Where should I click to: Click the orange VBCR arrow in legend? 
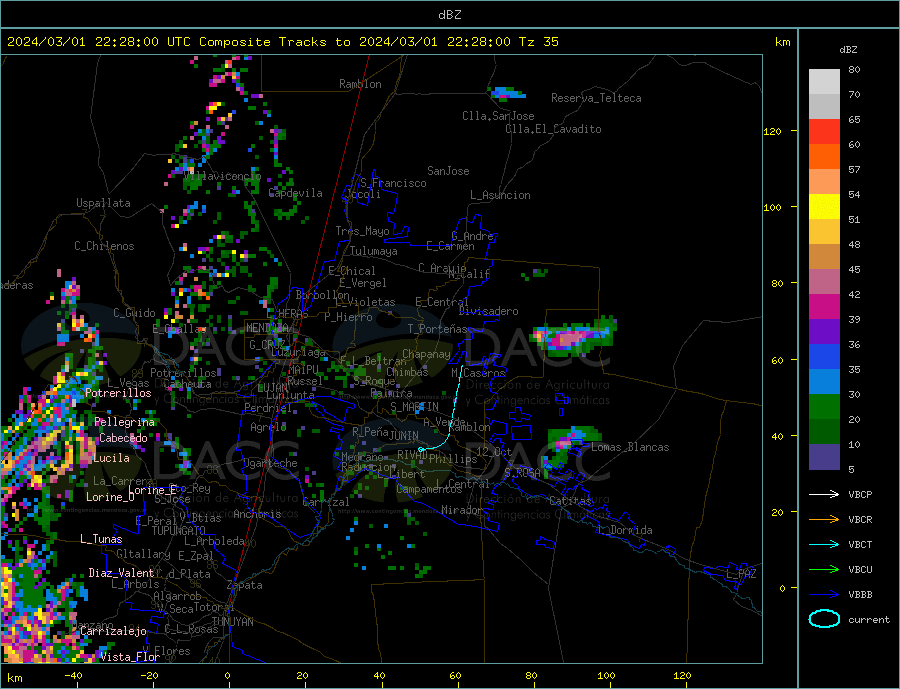click(824, 520)
